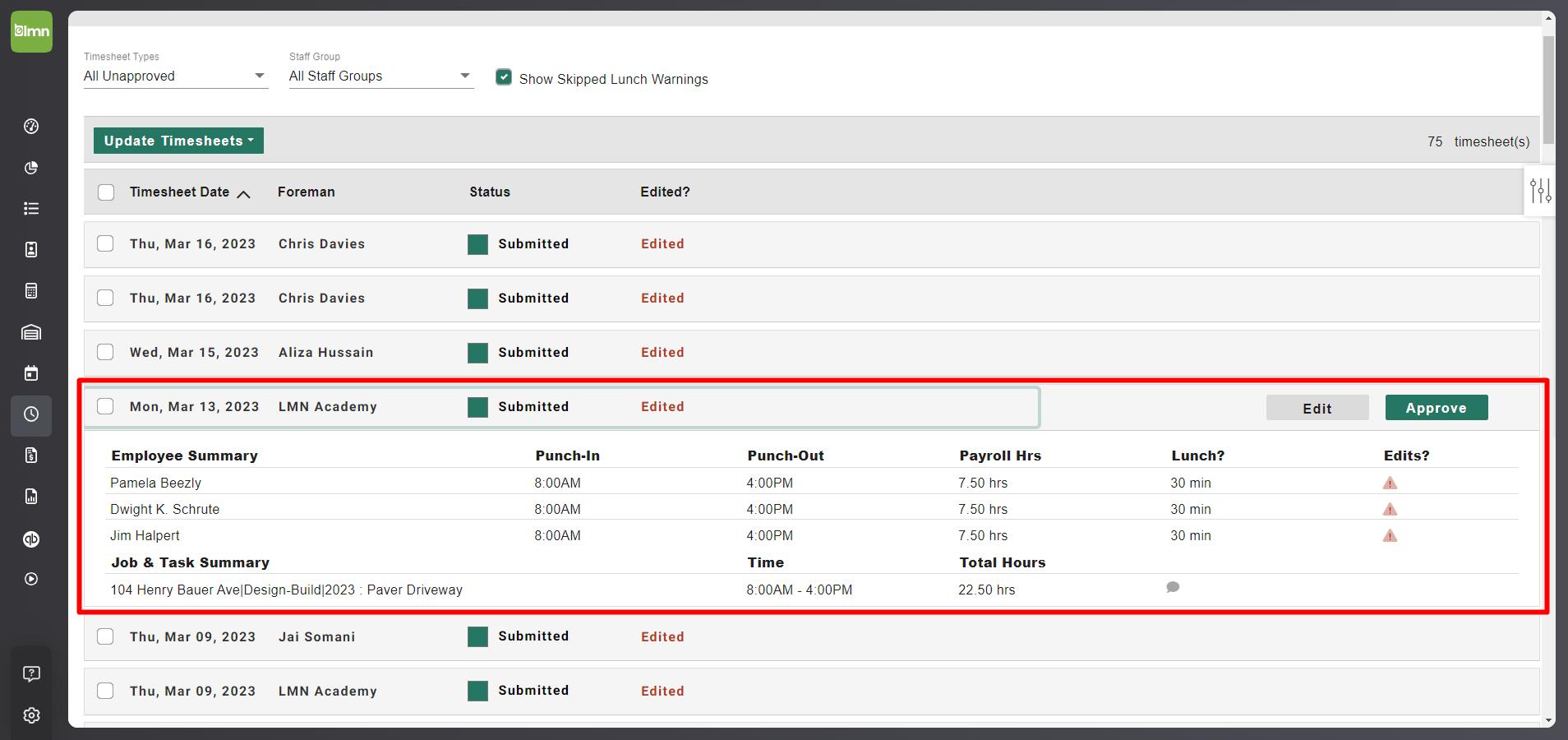Click the scrollbar up arrow
The height and width of the screenshot is (740, 1568).
coord(1548,17)
